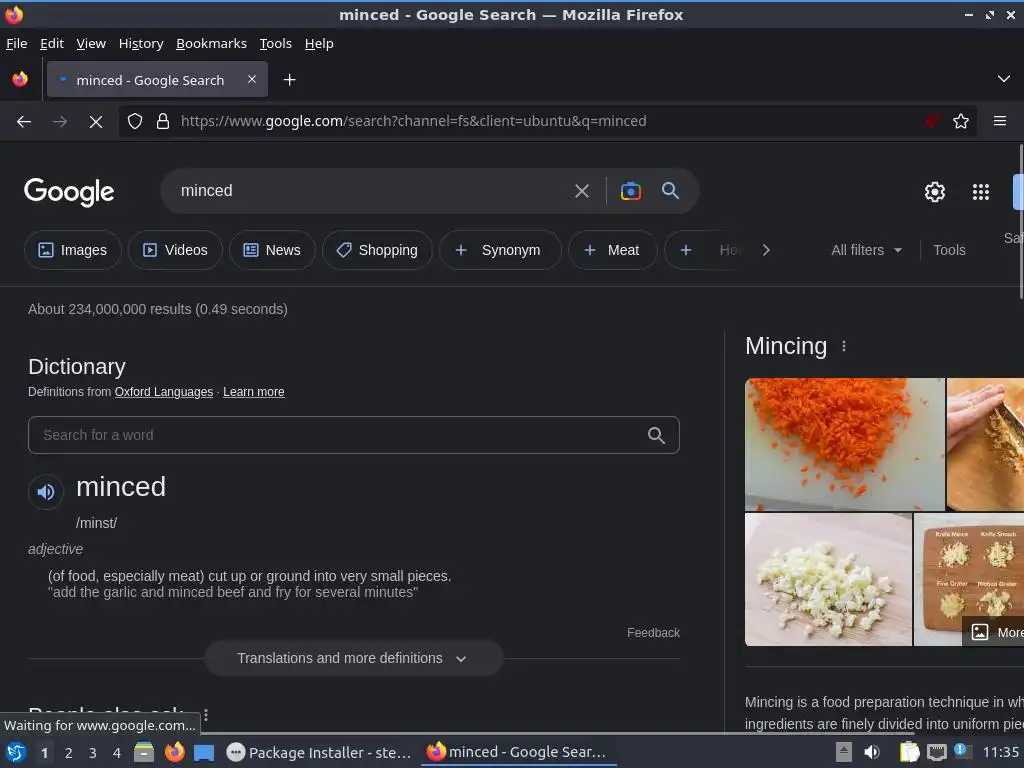Open Firefox View pinned icon
The width and height of the screenshot is (1024, 768).
point(20,80)
